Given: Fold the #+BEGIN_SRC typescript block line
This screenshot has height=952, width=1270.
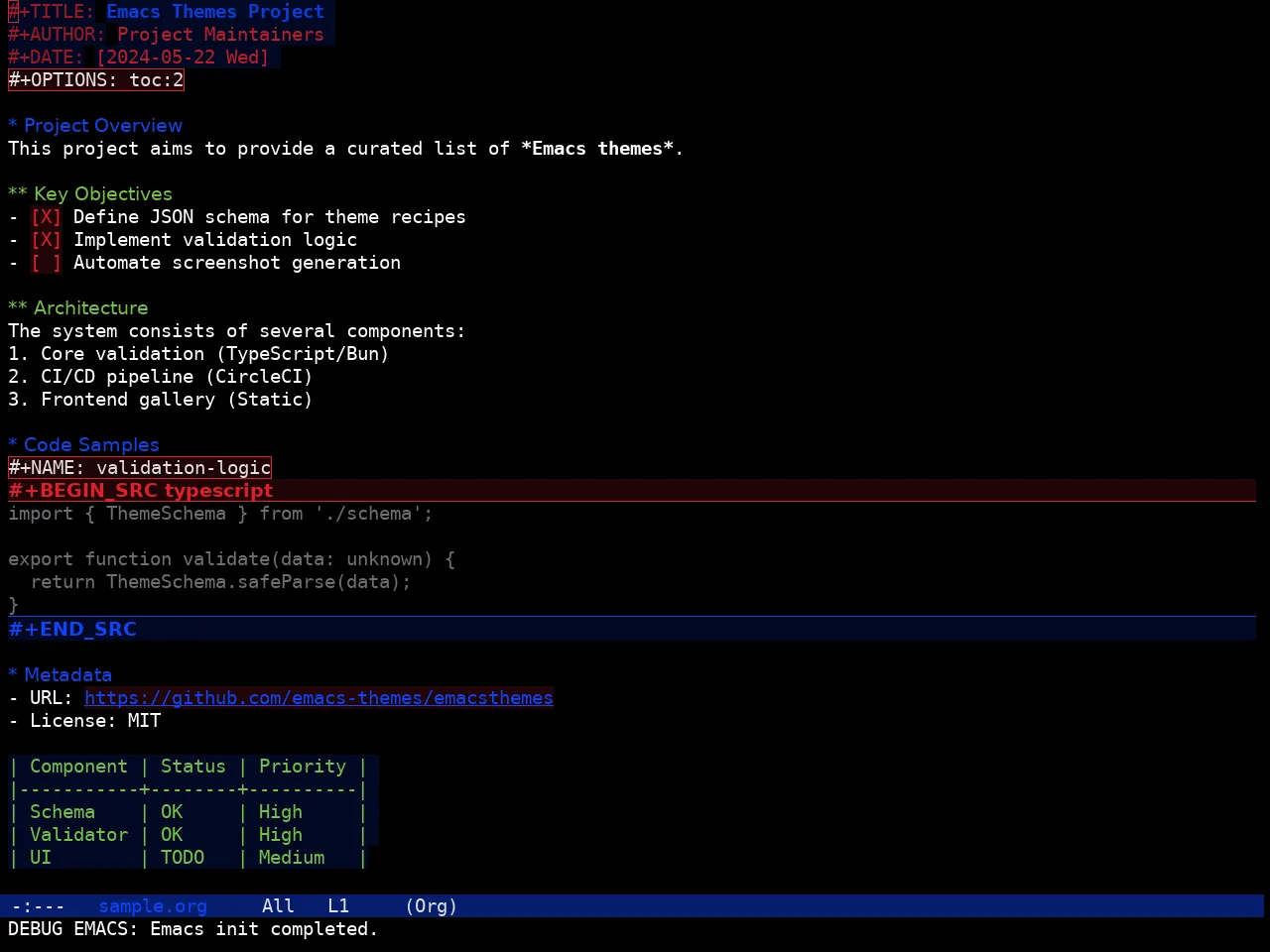Looking at the screenshot, I should (632, 491).
